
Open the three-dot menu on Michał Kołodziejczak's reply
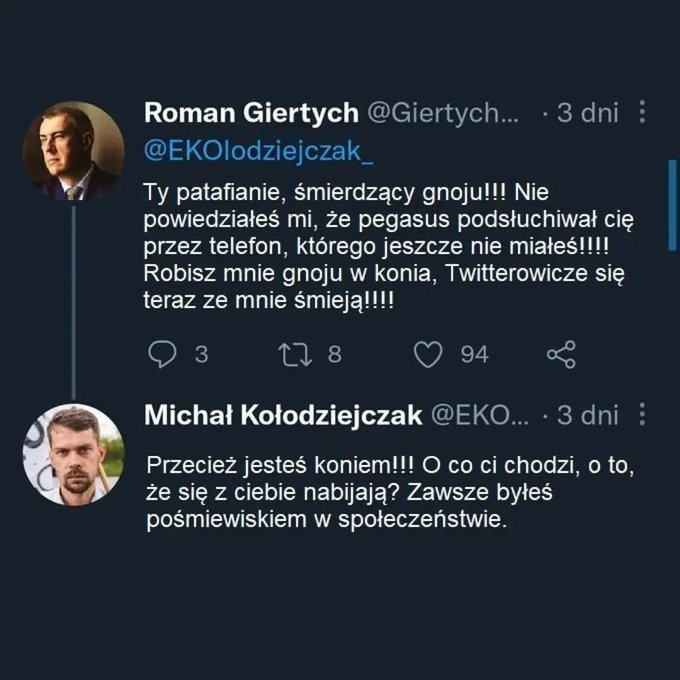(643, 415)
